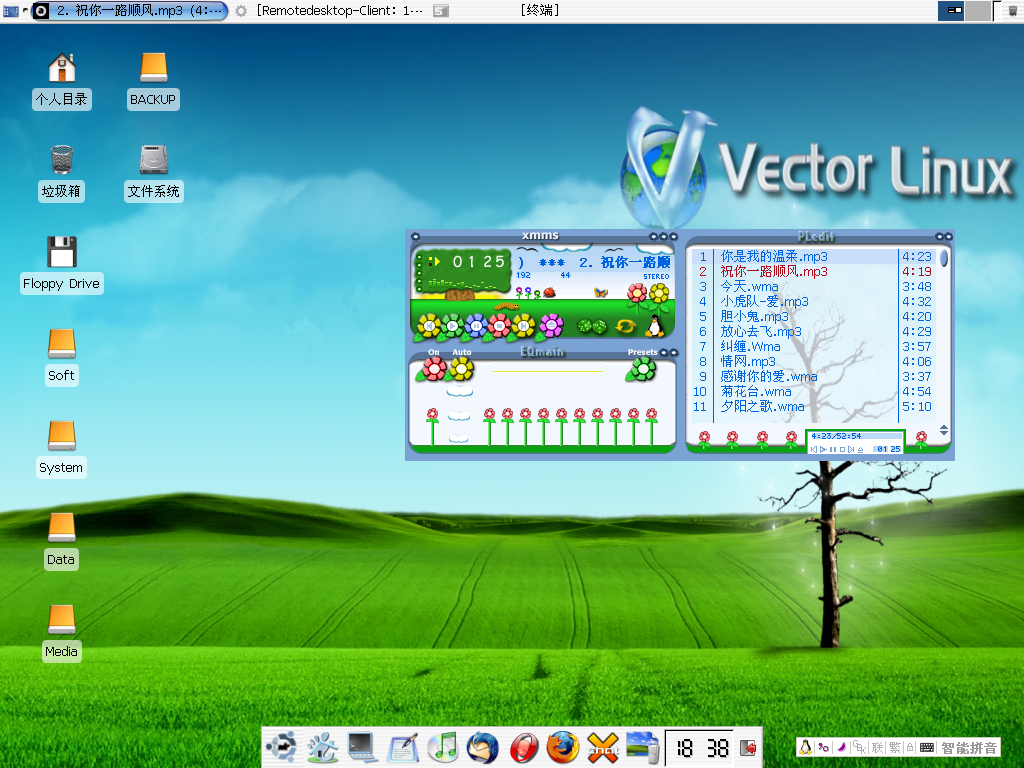Viewport: 1024px width, 768px height.
Task: Stop playback with the red flower button
Action: click(500, 326)
